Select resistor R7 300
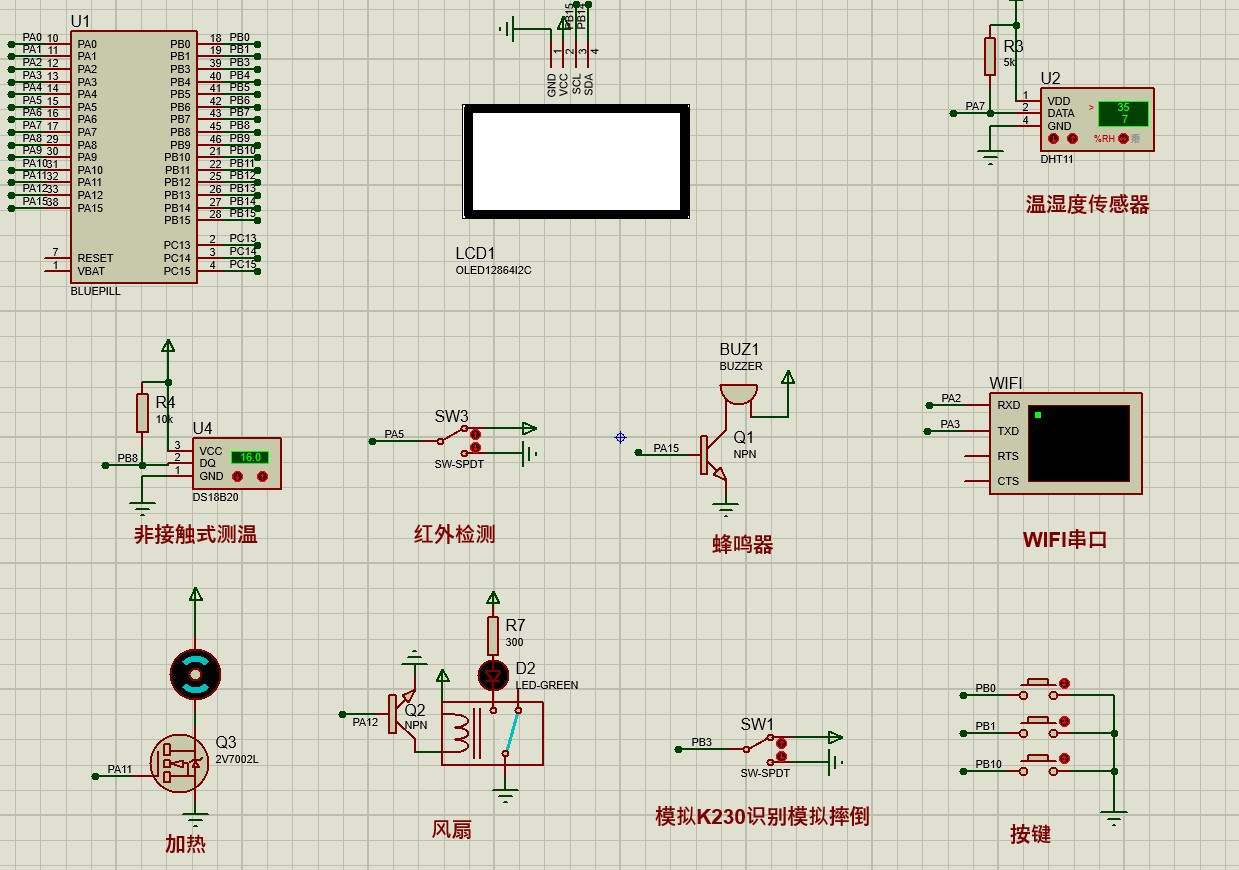The width and height of the screenshot is (1239, 870). [493, 636]
